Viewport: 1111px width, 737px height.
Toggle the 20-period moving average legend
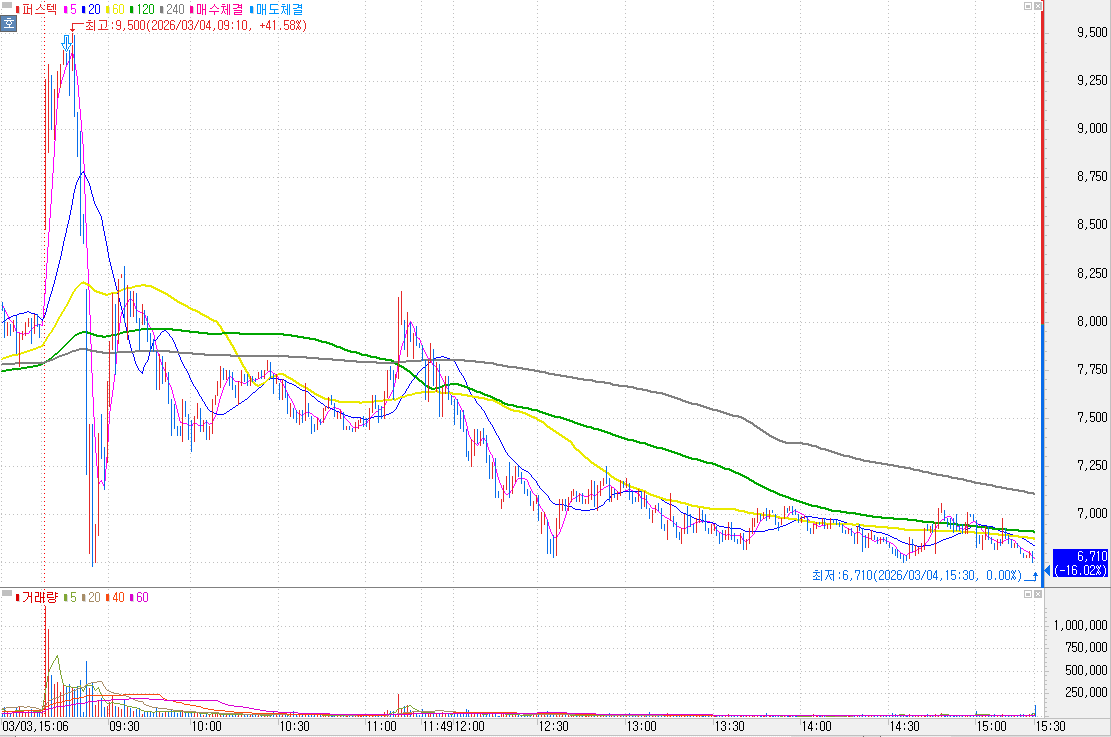(92, 9)
